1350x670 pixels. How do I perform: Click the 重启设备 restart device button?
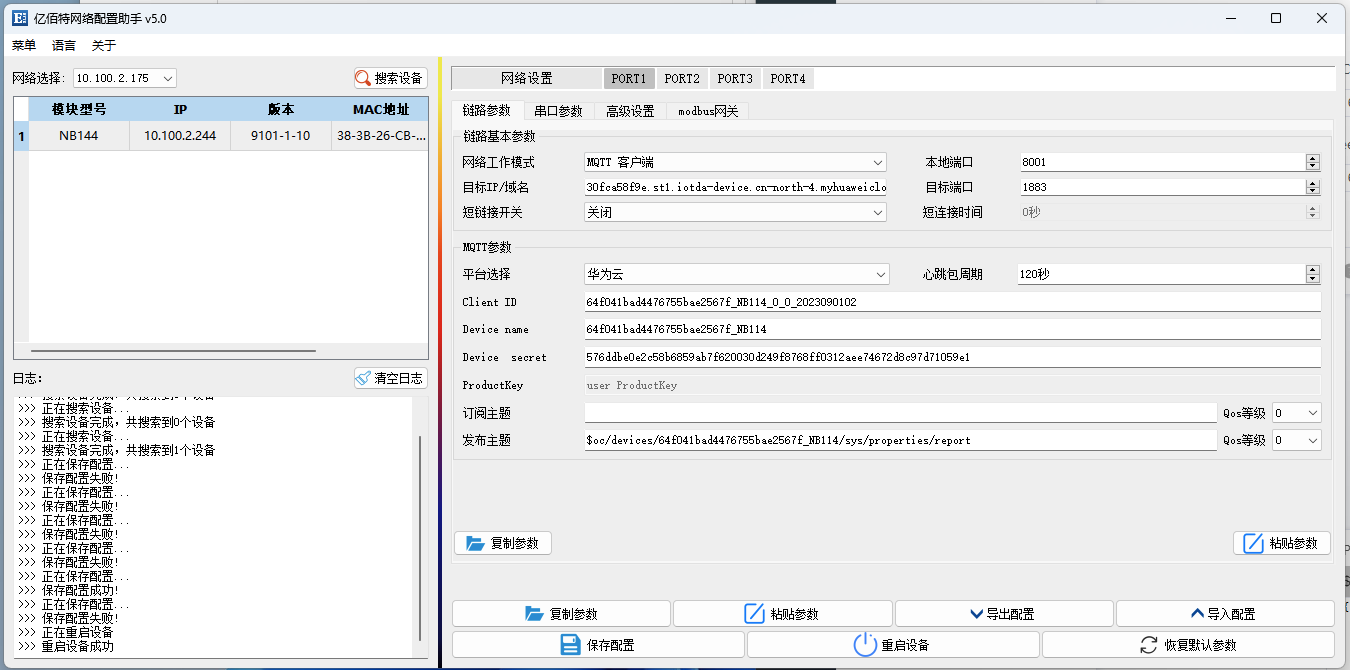(x=893, y=645)
